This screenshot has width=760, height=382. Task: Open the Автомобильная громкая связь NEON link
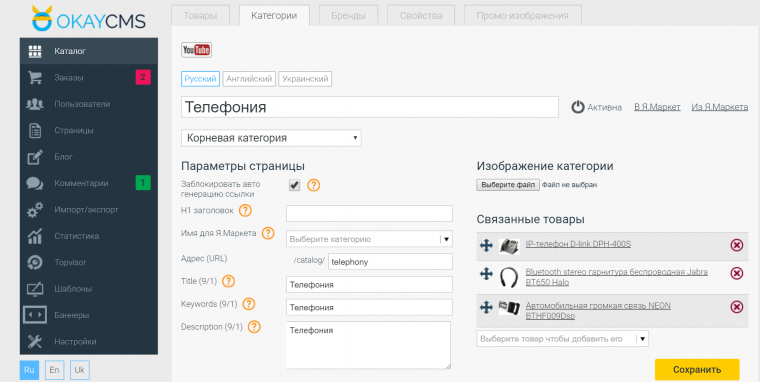coord(598,311)
